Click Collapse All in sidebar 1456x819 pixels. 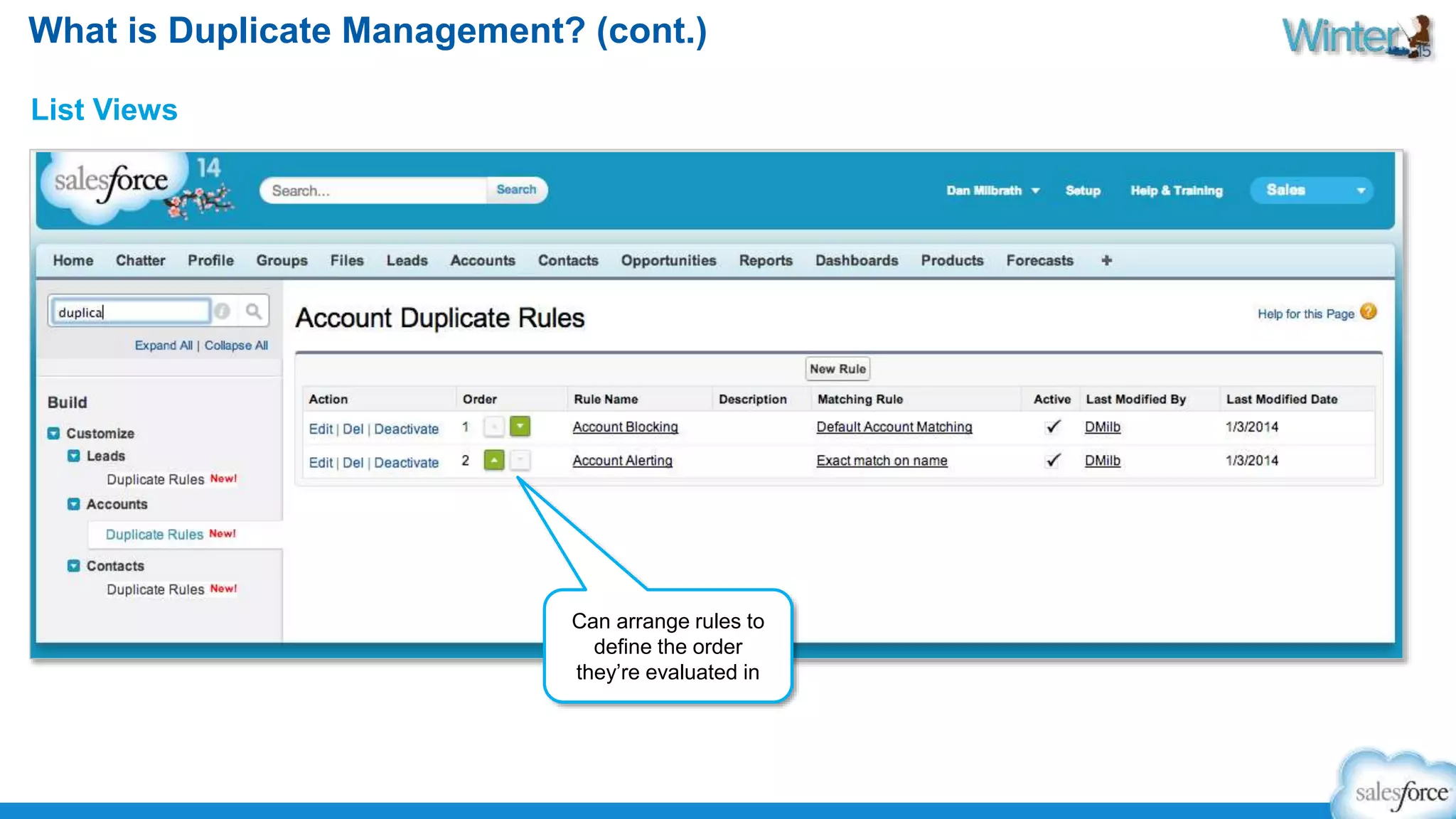pyautogui.click(x=236, y=345)
